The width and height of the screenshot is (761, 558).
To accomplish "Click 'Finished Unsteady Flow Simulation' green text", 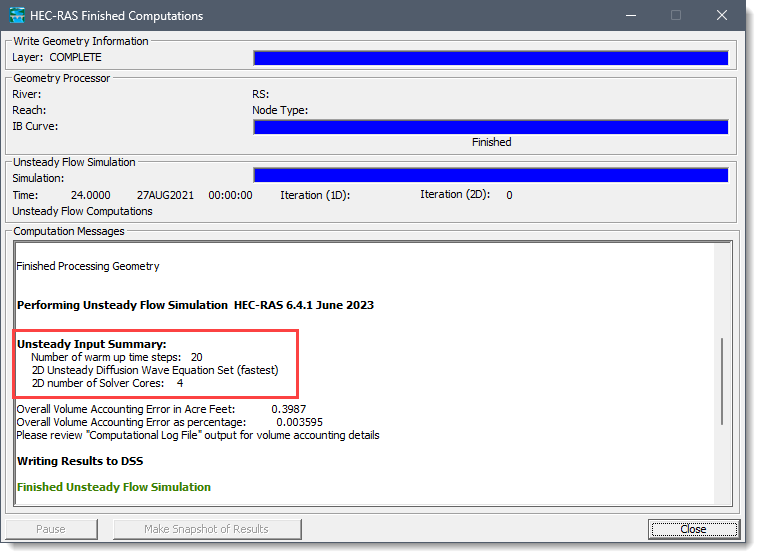I will pos(114,487).
